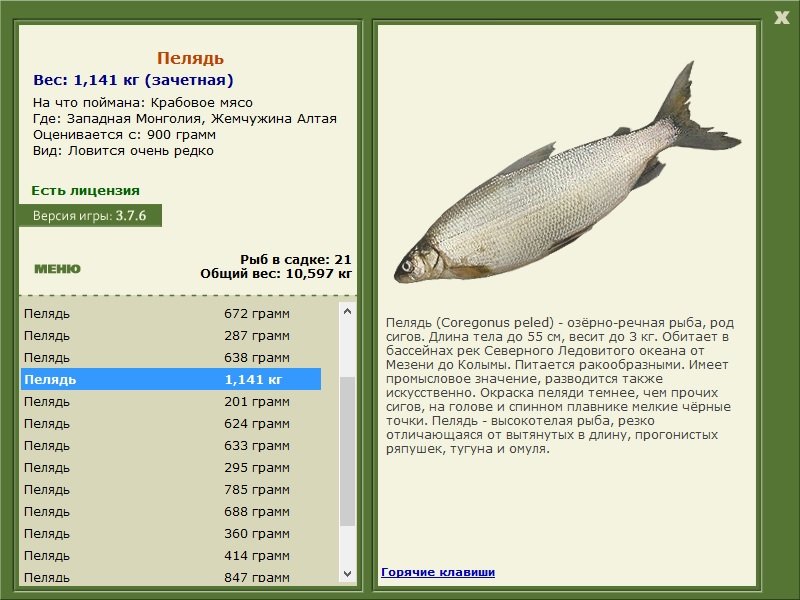Close the fish info window with X
This screenshot has width=800, height=600.
click(x=782, y=18)
